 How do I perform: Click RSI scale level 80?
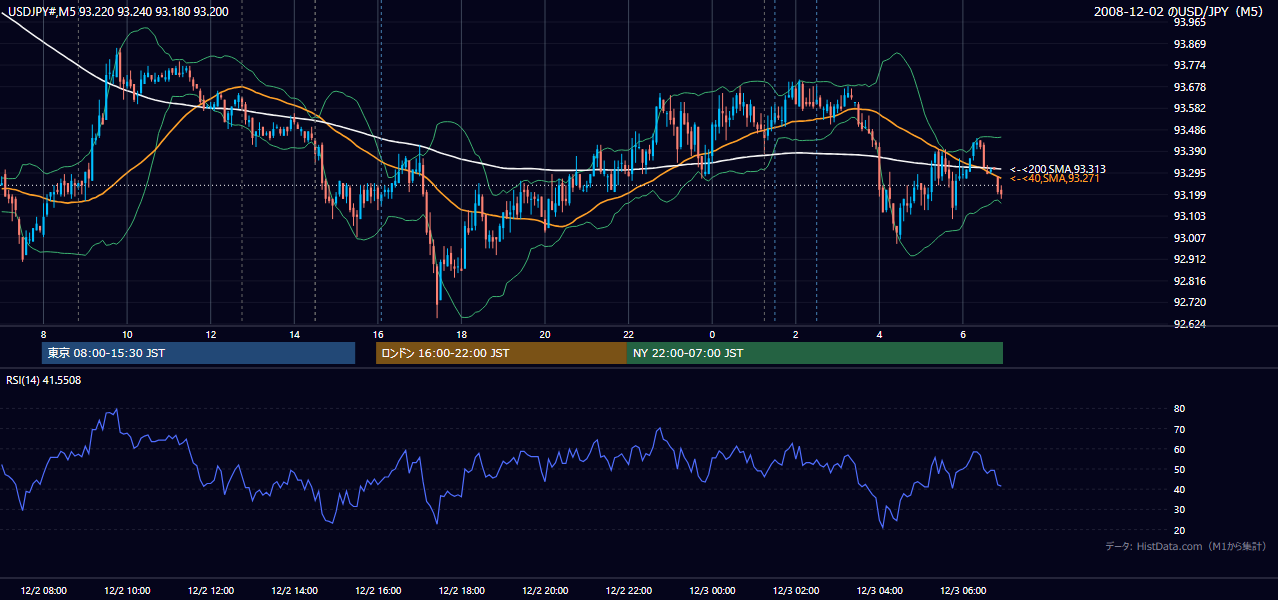tap(1179, 409)
